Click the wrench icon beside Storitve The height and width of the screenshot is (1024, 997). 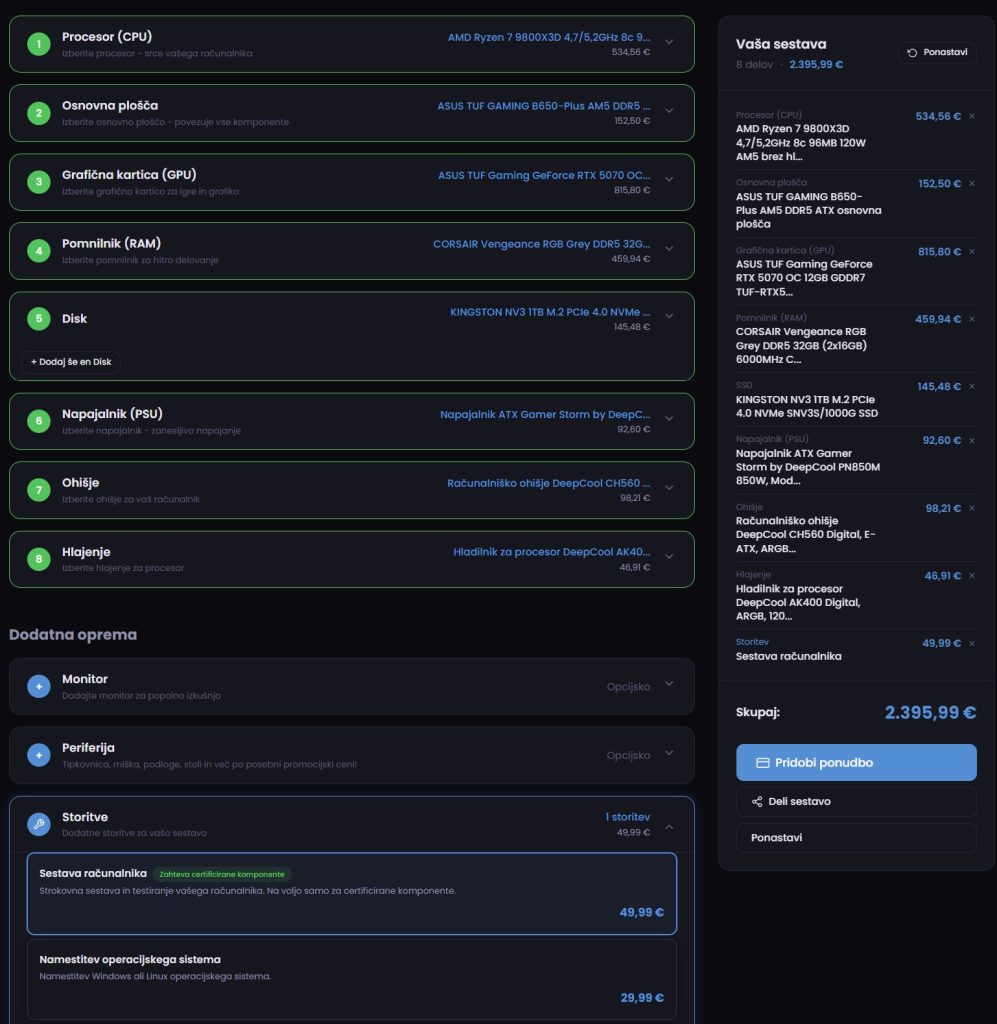click(x=39, y=824)
